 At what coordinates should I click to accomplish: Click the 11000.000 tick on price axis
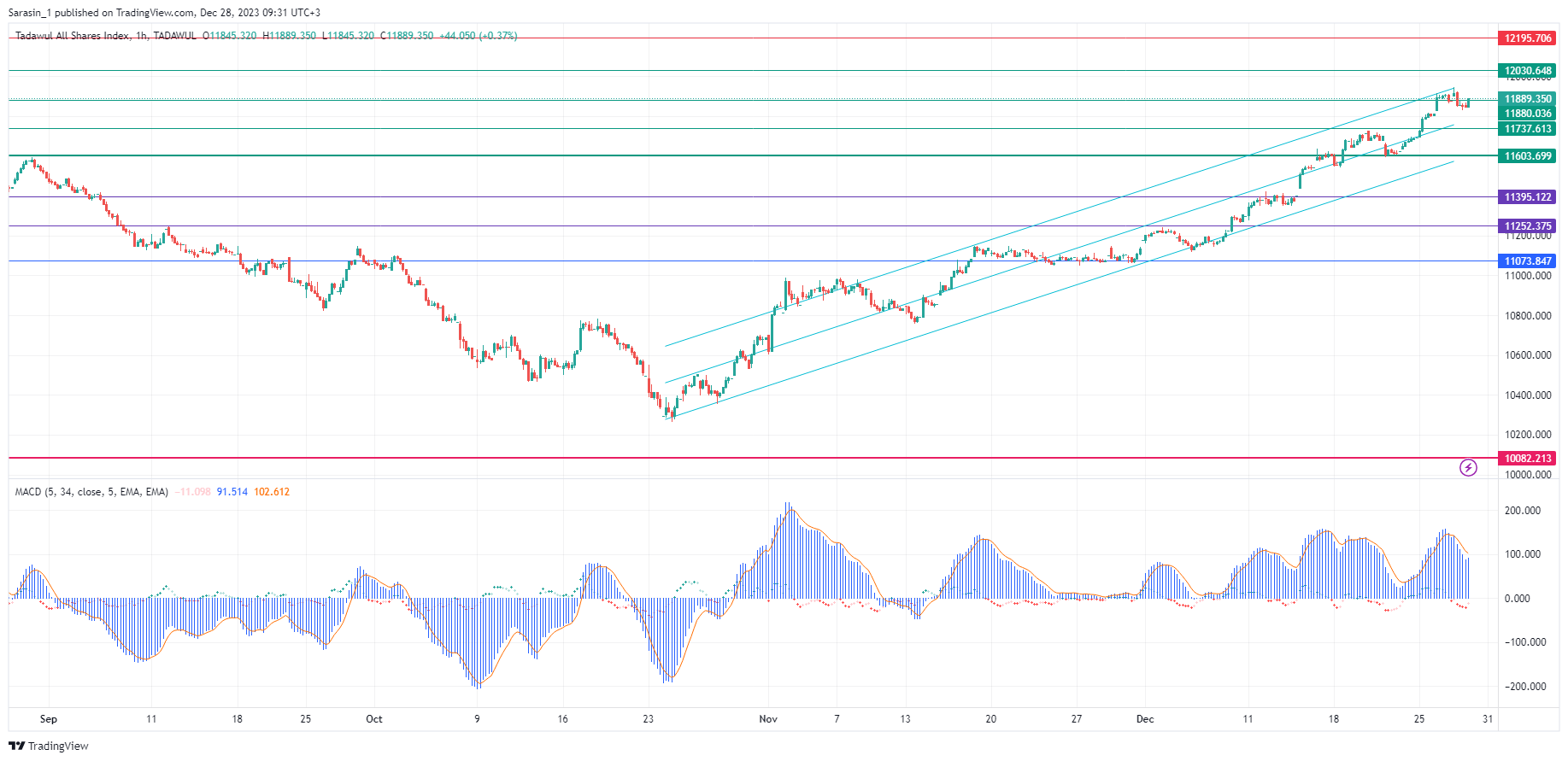[x=1528, y=276]
